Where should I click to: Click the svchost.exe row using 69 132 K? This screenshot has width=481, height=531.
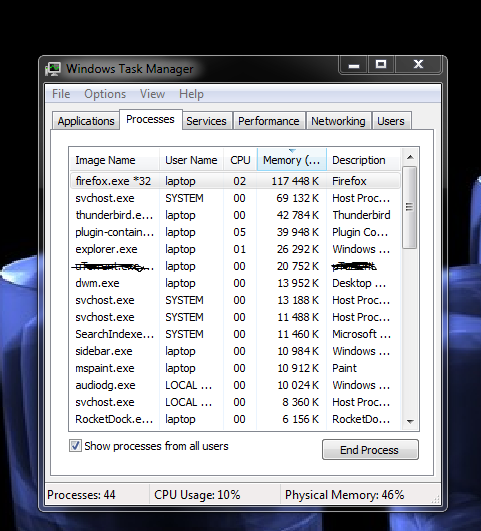point(235,198)
